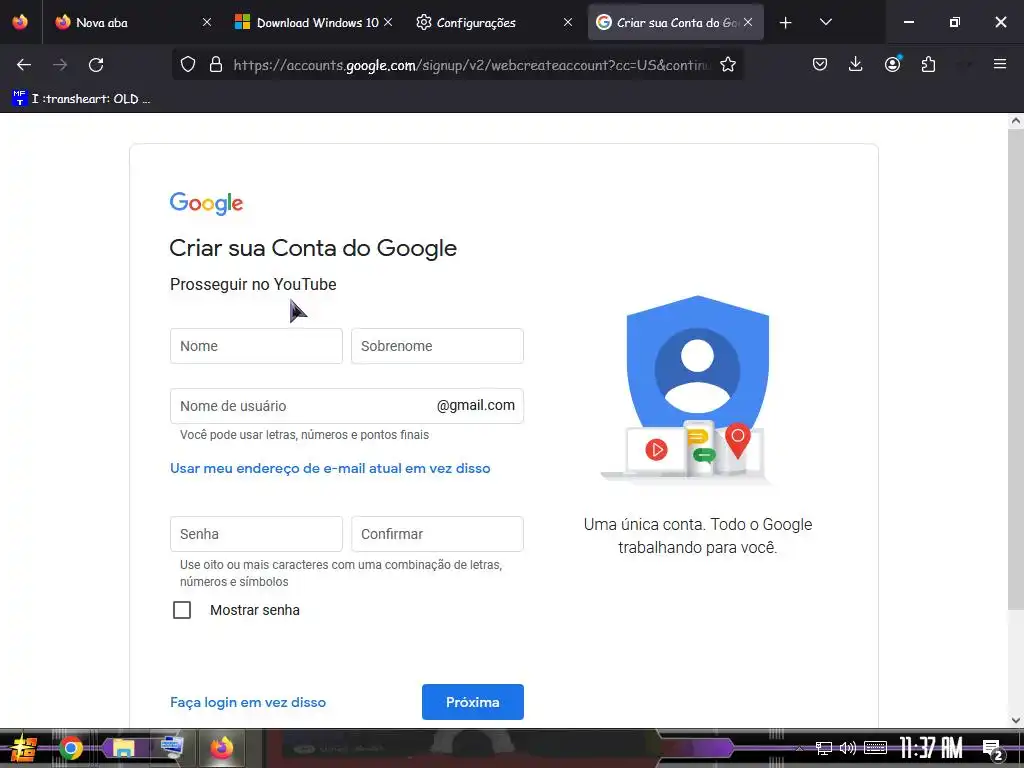This screenshot has width=1024, height=768.
Task: Open File Explorer from the taskbar
Action: (123, 748)
